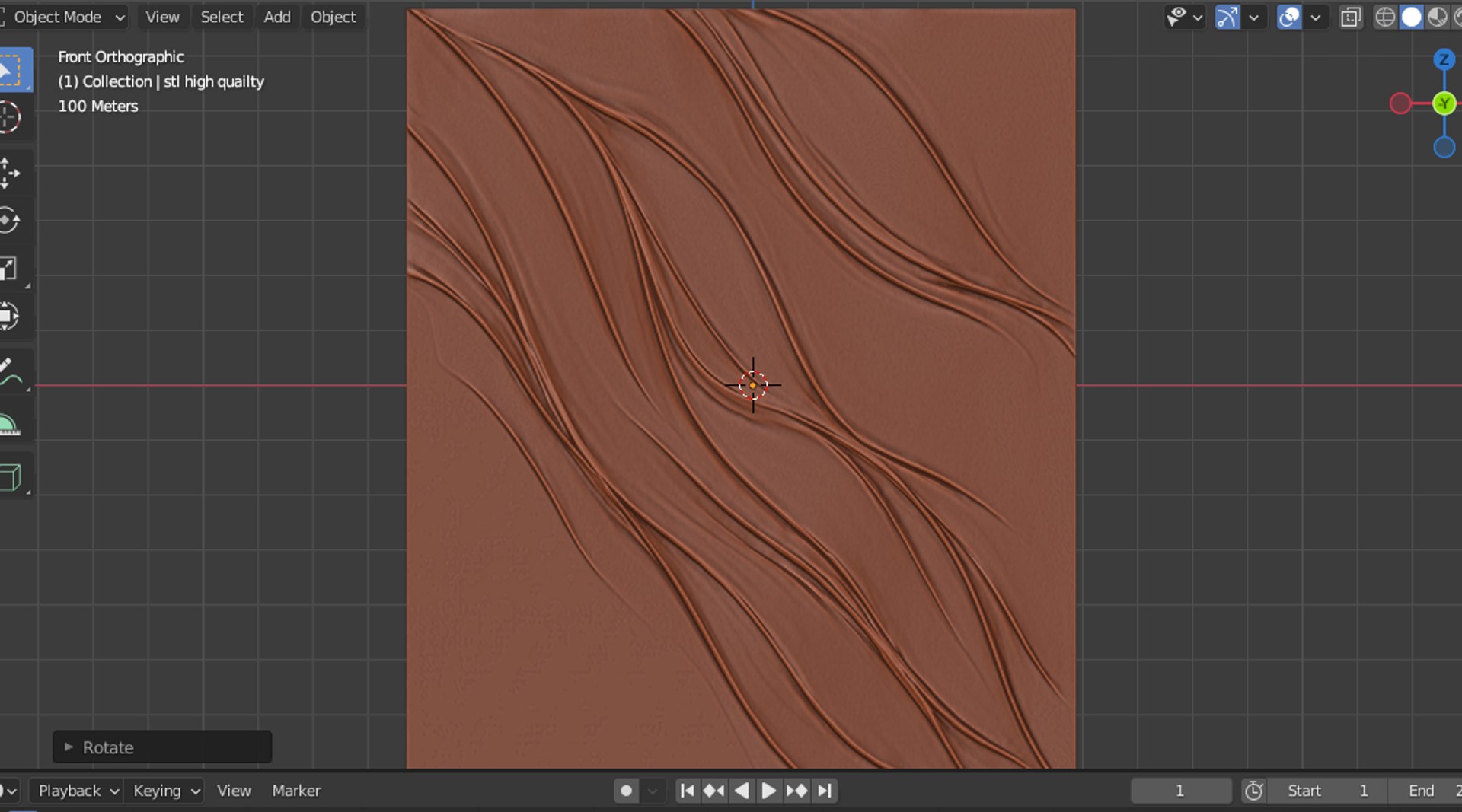Play animation in reverse
This screenshot has width=1462, height=812.
click(x=741, y=791)
